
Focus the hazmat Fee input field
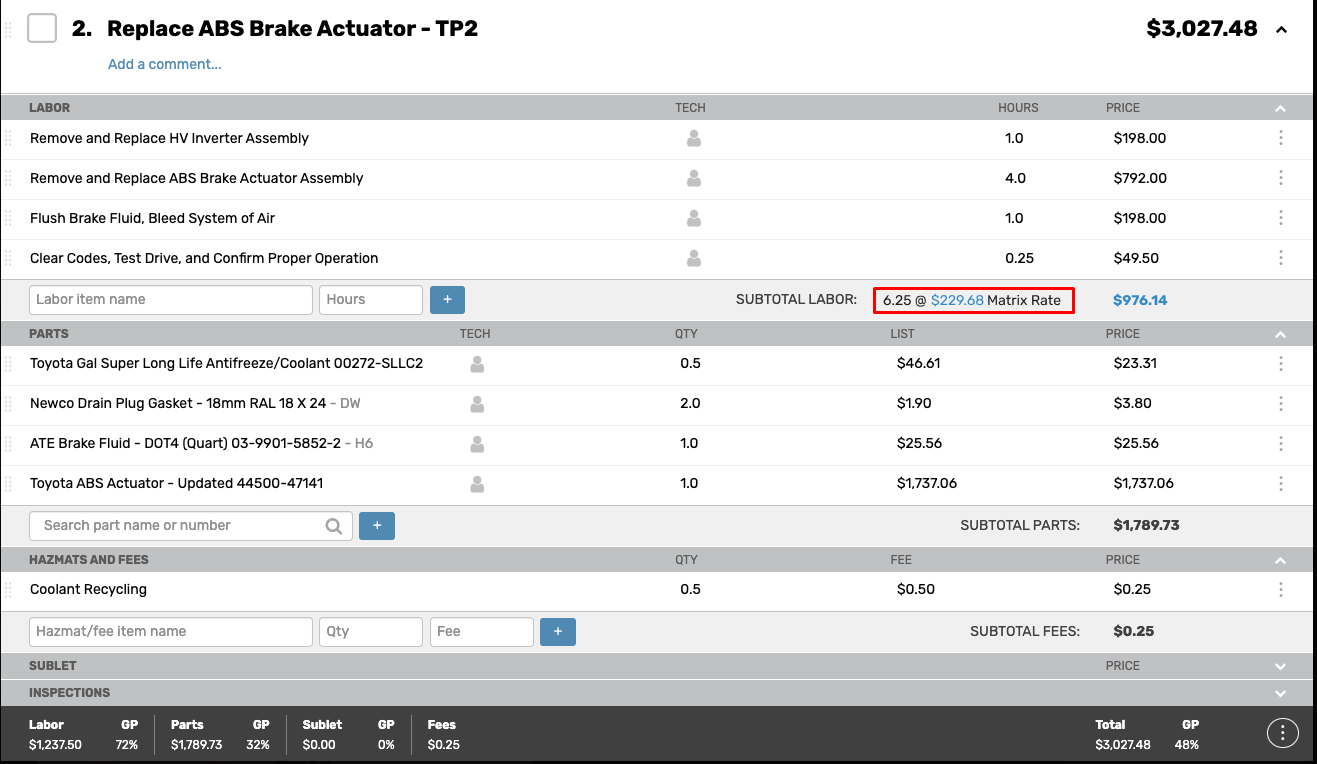pos(482,631)
